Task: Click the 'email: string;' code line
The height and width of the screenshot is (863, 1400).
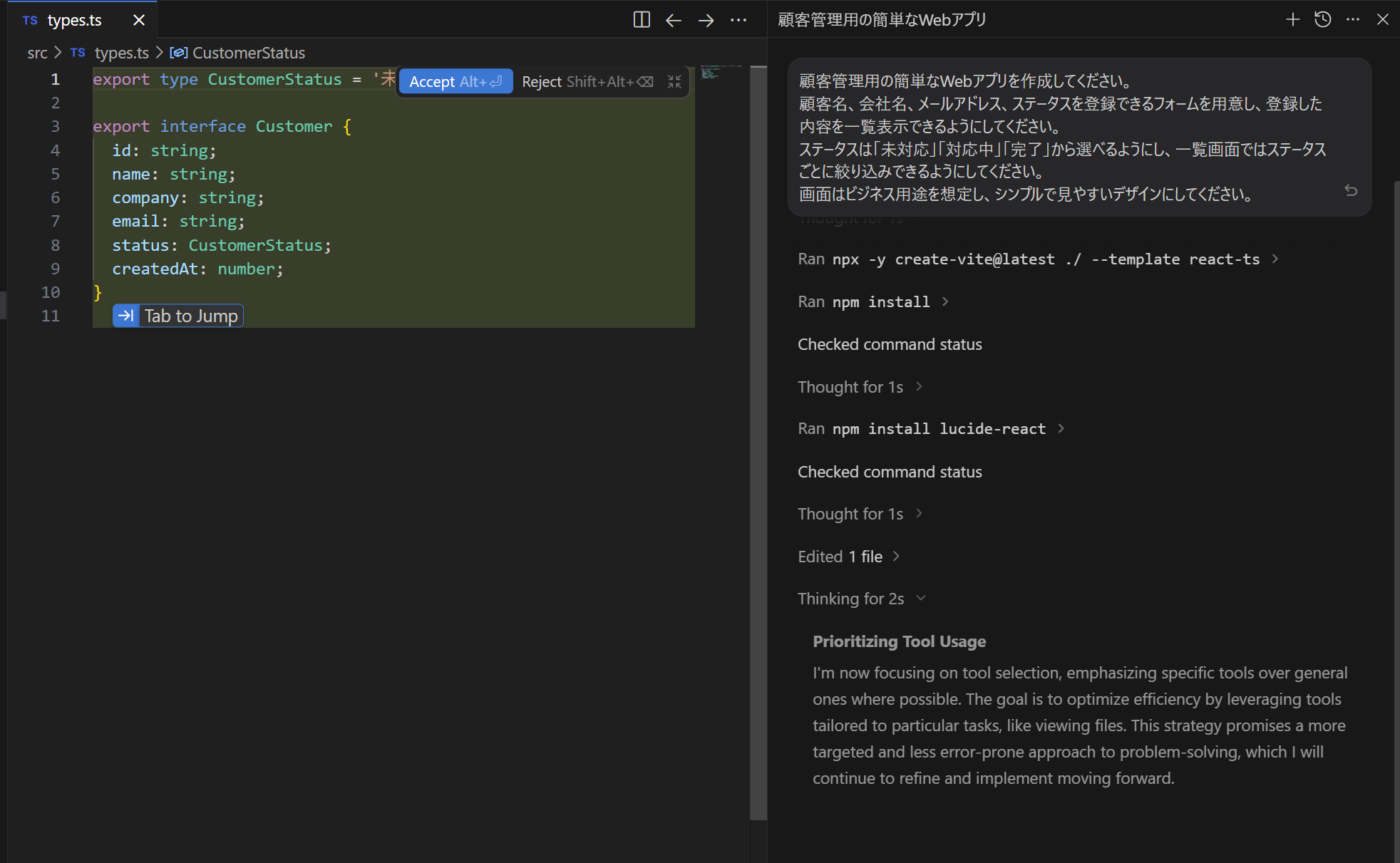Action: point(178,221)
